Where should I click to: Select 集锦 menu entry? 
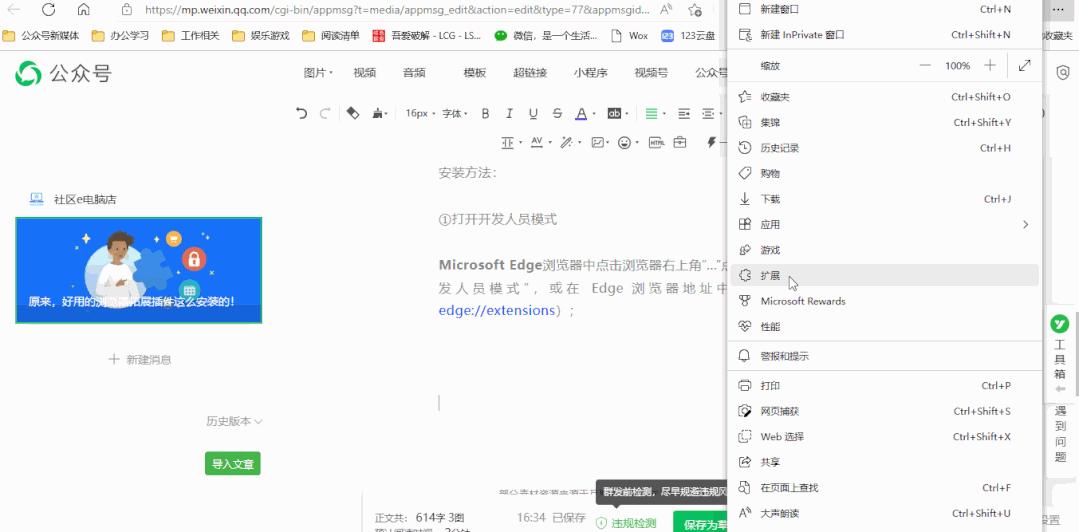tap(884, 123)
